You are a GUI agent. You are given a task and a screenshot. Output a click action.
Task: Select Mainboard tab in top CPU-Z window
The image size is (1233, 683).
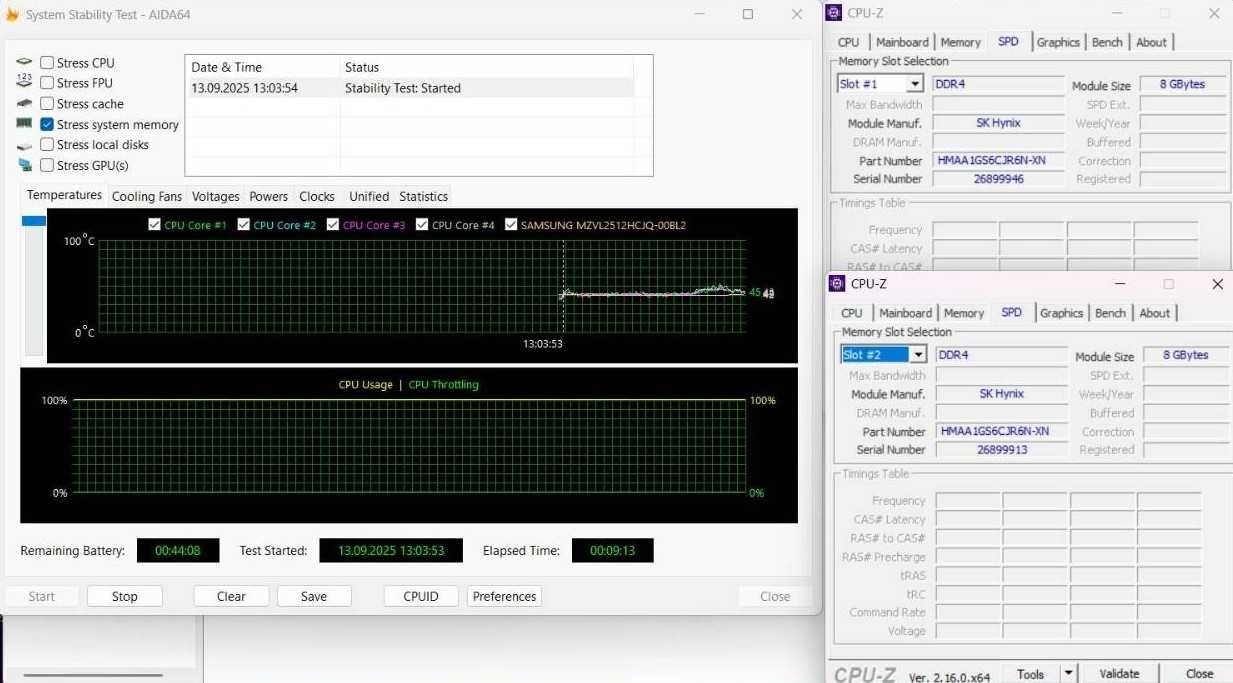903,42
